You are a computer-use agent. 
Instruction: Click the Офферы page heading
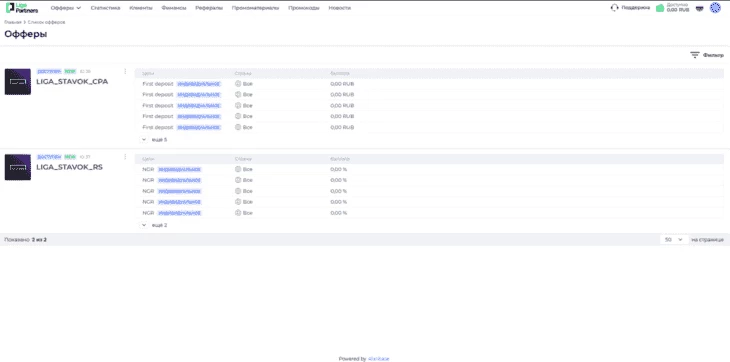(26, 34)
